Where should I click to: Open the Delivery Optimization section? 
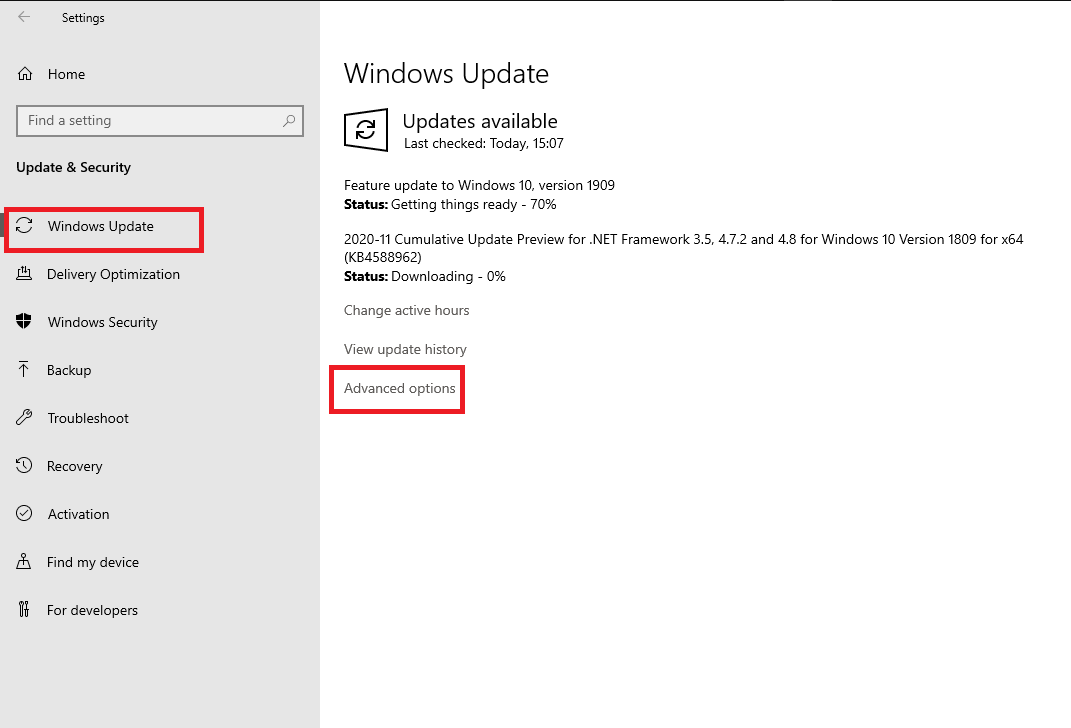pyautogui.click(x=113, y=274)
